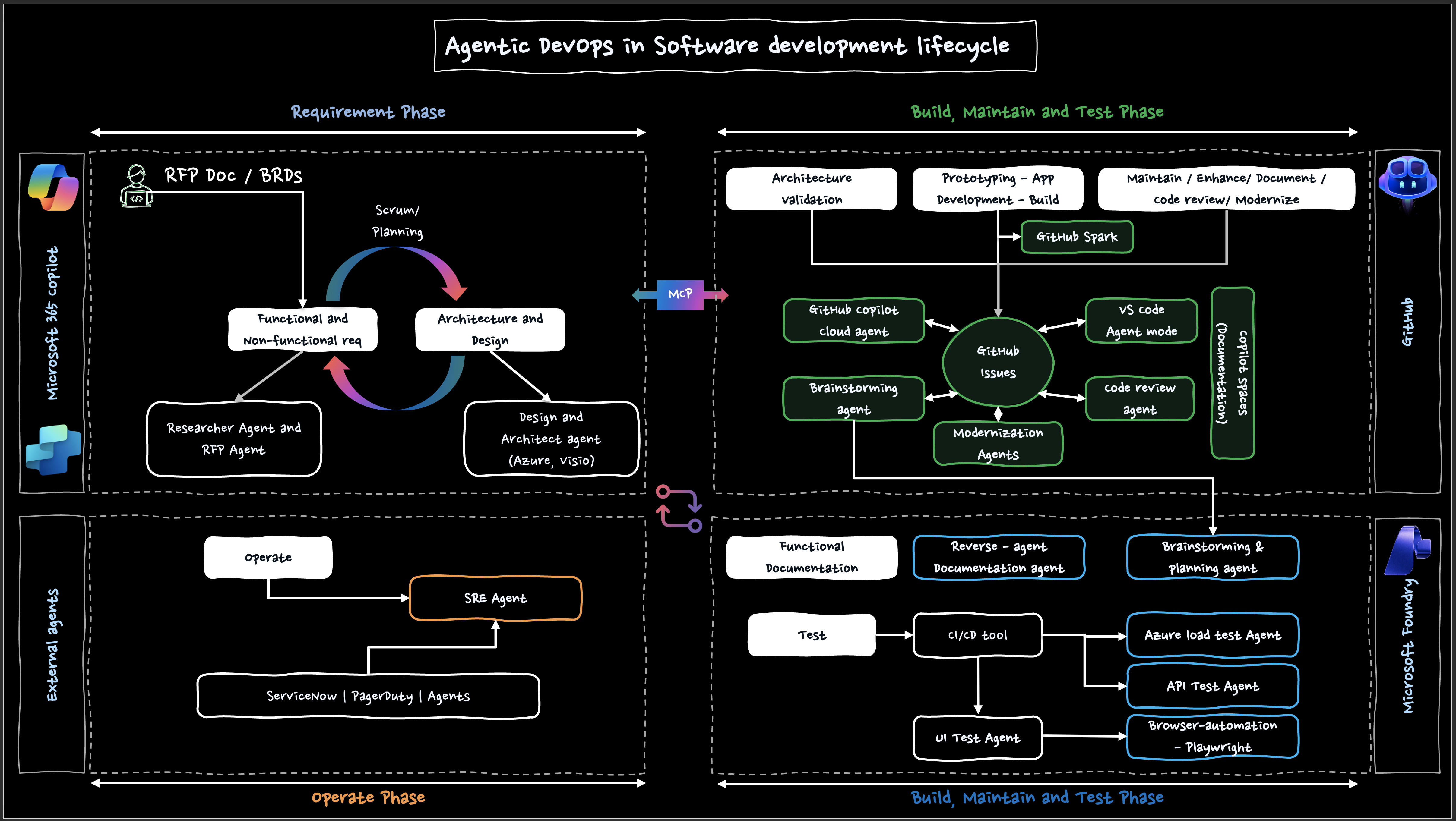Select the blue 'Build, Maintain and Test Phase' label
This screenshot has width=1456, height=821.
point(1037,797)
